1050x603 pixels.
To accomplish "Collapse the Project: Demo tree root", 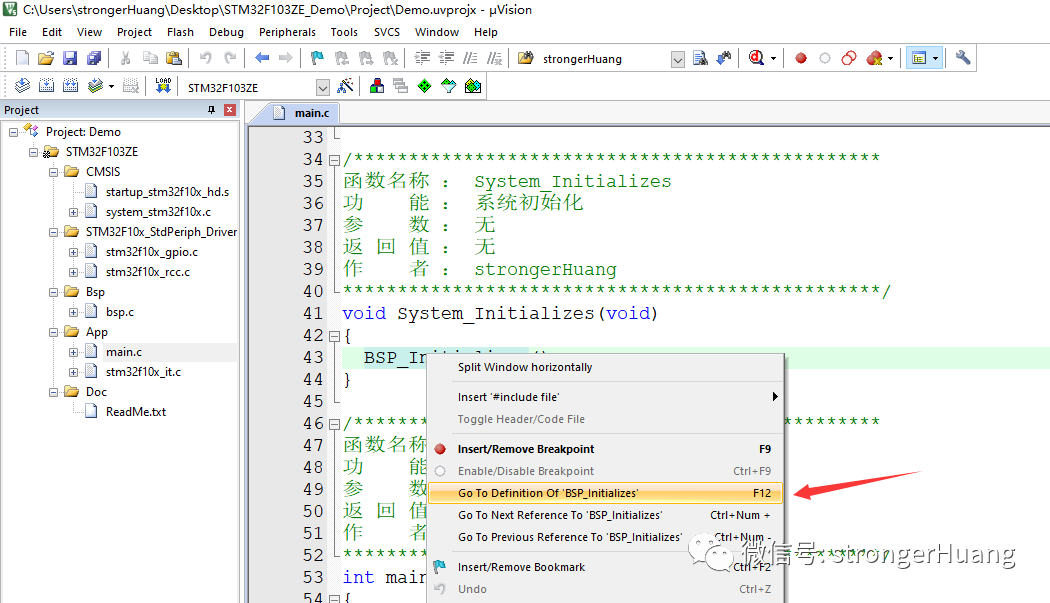I will [x=13, y=132].
